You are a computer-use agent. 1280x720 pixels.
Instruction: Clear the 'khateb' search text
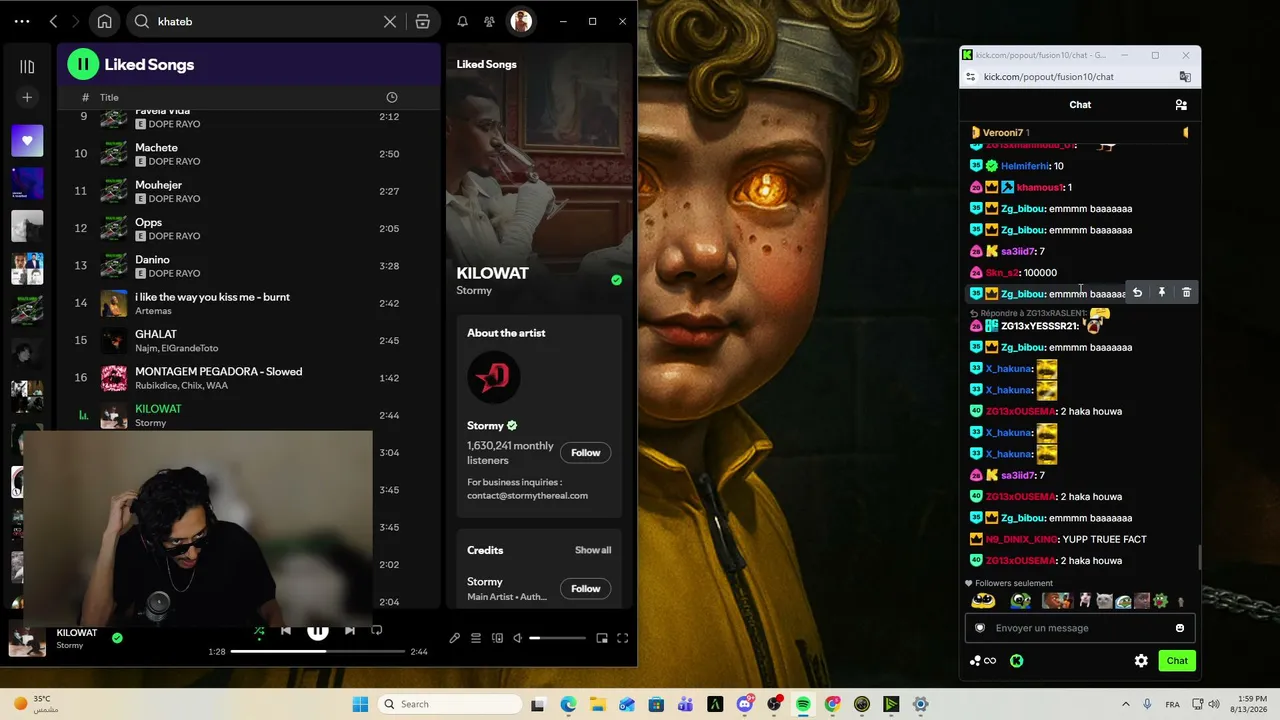(390, 21)
